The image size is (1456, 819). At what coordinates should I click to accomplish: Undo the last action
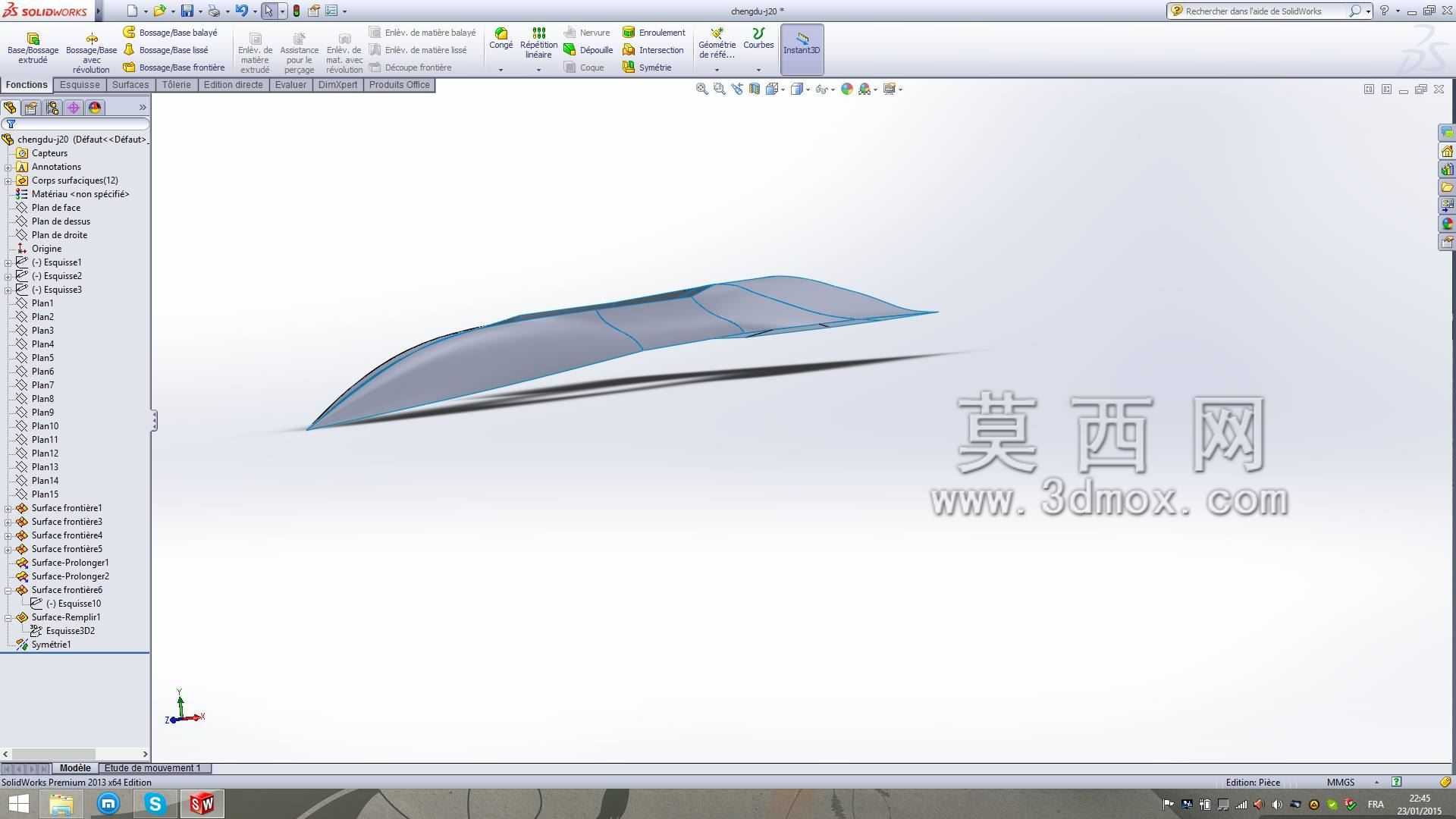241,11
